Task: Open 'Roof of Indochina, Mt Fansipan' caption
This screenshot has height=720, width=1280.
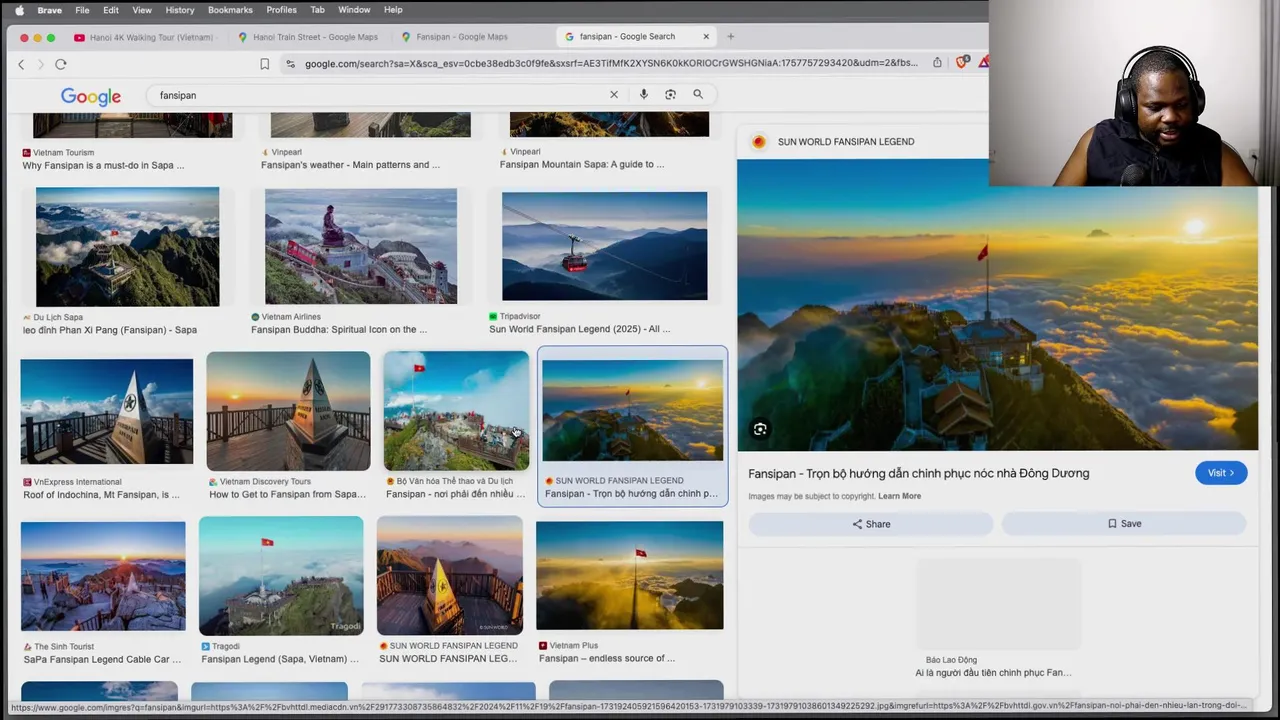Action: 101,495
